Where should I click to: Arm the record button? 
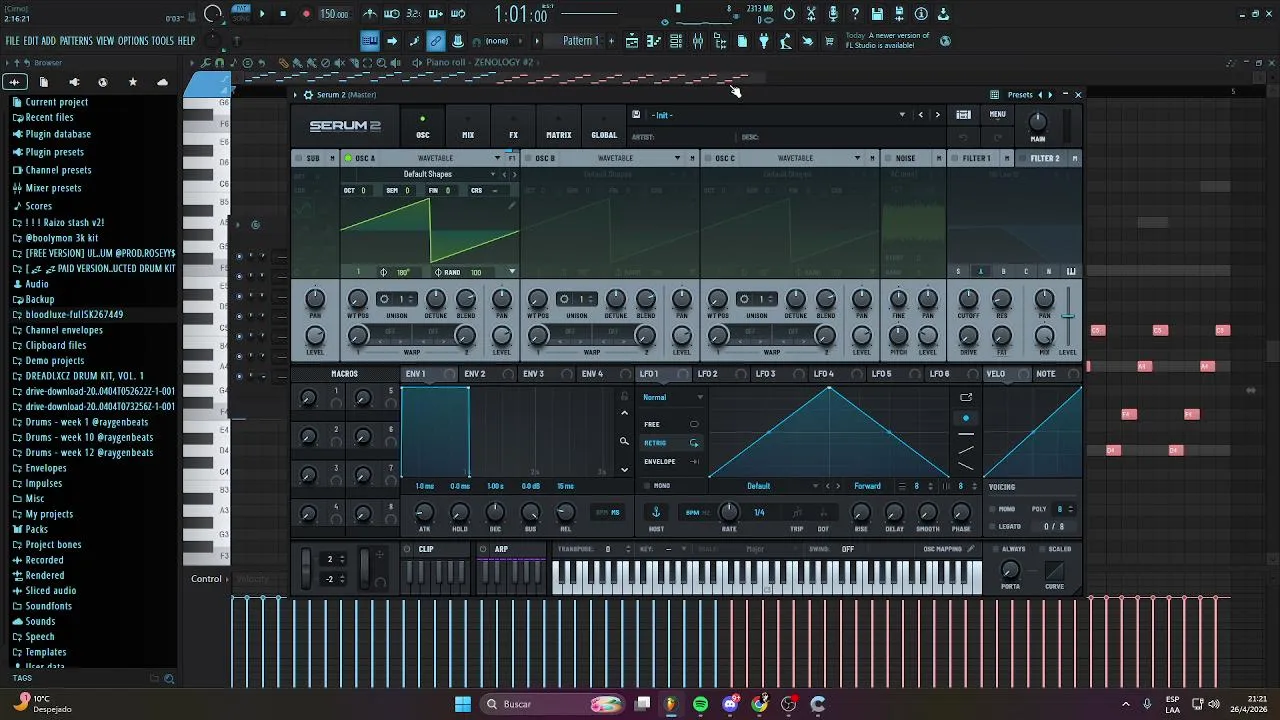click(x=306, y=14)
